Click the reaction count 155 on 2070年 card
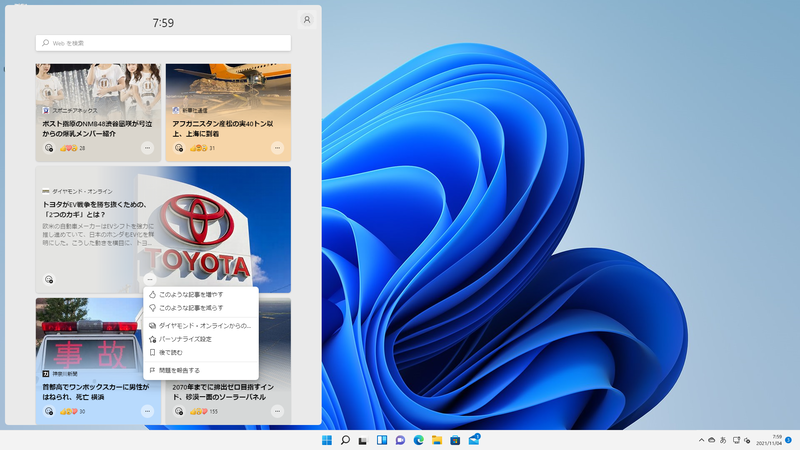The width and height of the screenshot is (800, 450). [x=213, y=412]
